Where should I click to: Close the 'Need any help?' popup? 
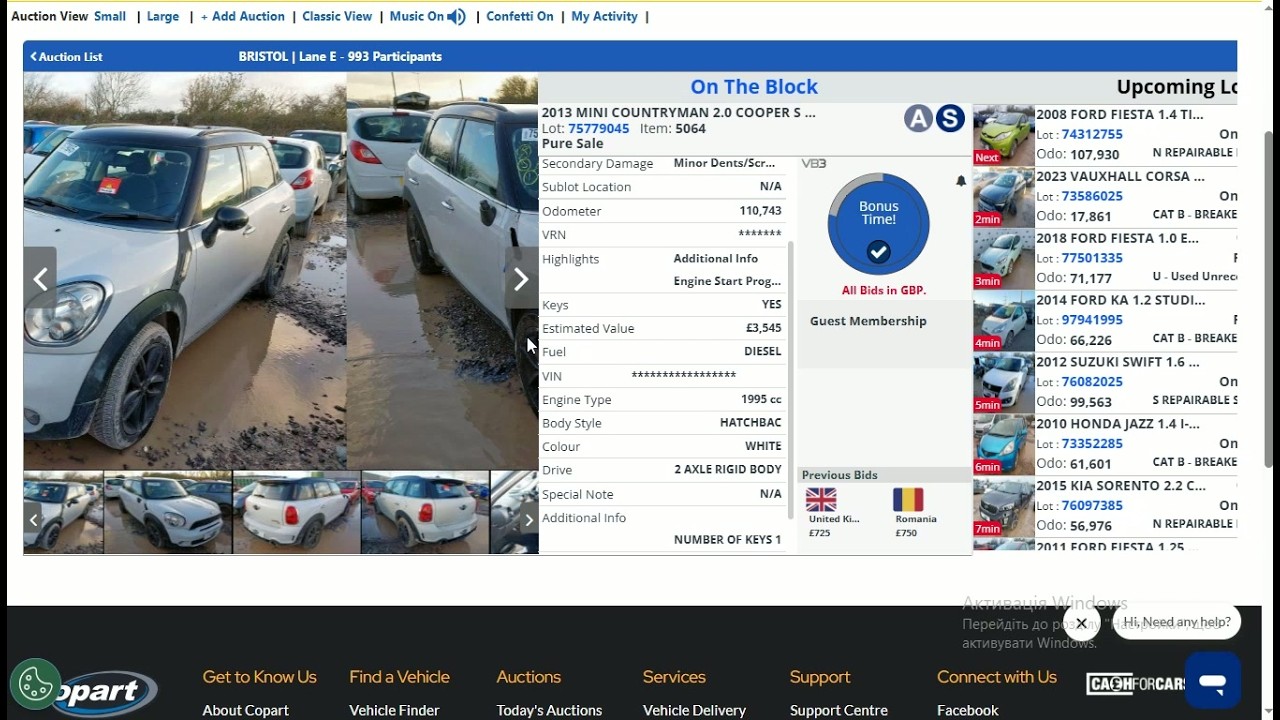(x=1081, y=623)
